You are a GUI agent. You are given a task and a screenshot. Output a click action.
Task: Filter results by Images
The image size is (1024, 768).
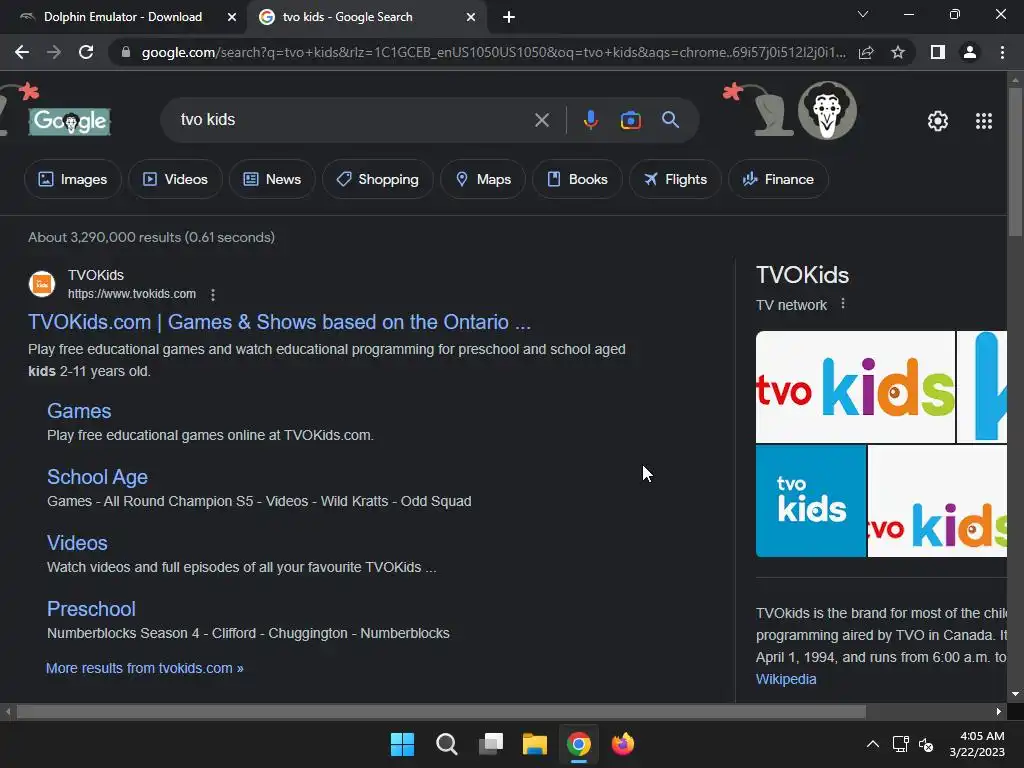(x=72, y=179)
